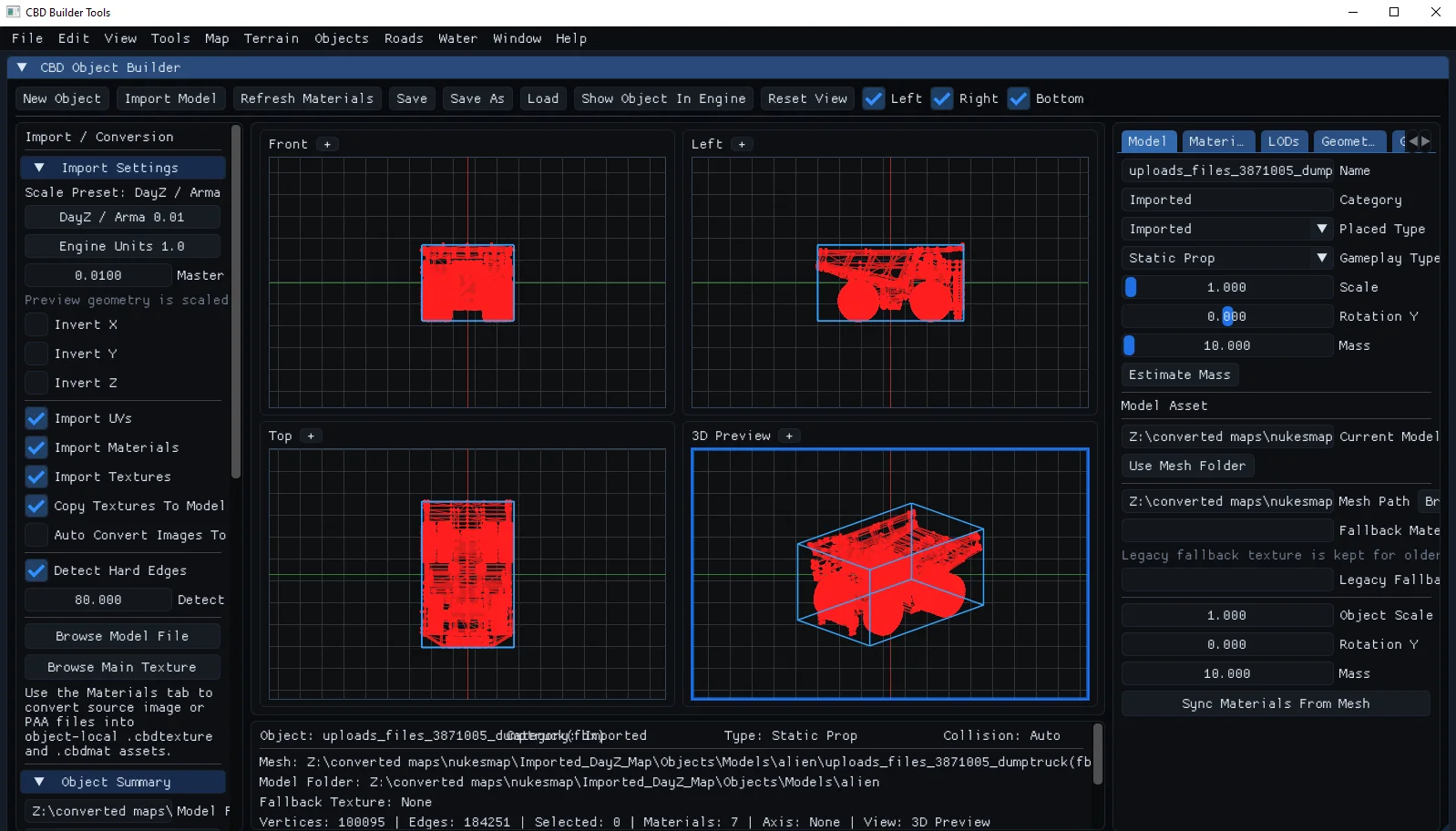
Task: Click the plus icon beside 3D Preview
Action: (x=789, y=436)
